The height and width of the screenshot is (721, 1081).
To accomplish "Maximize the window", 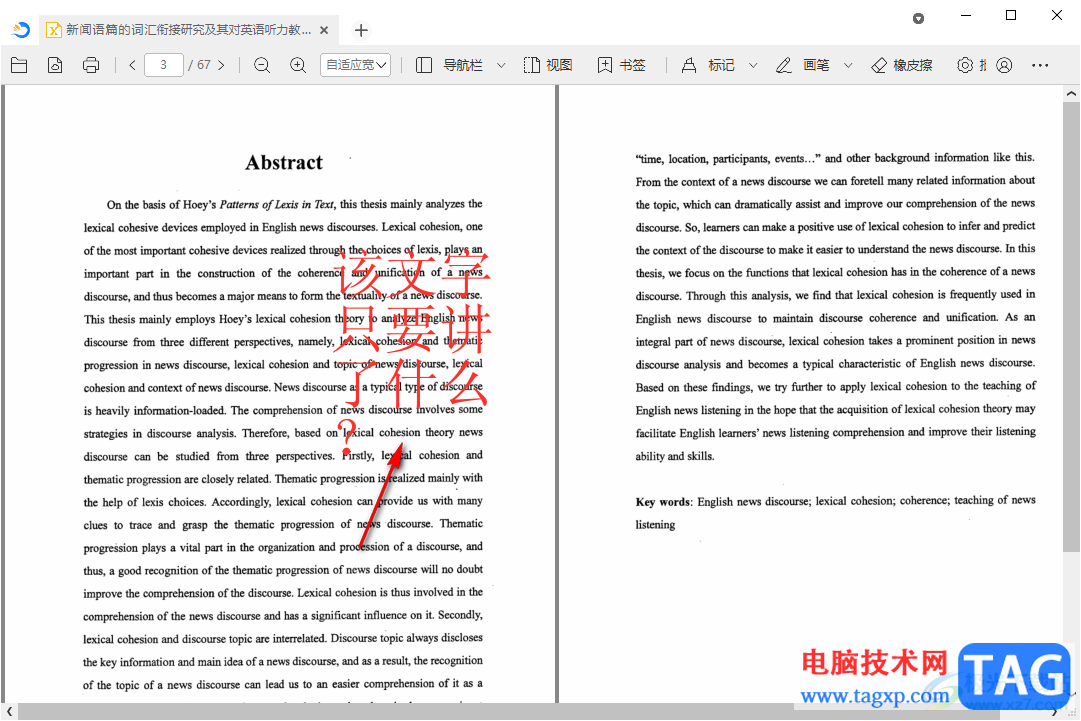I will click(1011, 15).
